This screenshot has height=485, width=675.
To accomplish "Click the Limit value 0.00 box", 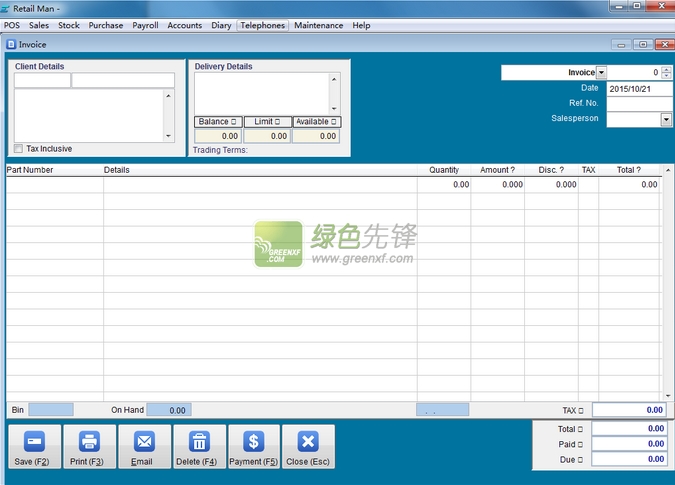I will pyautogui.click(x=267, y=136).
